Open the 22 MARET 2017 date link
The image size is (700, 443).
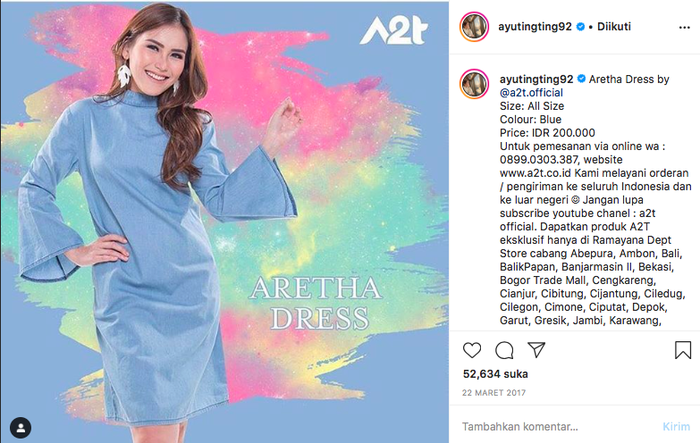(494, 393)
